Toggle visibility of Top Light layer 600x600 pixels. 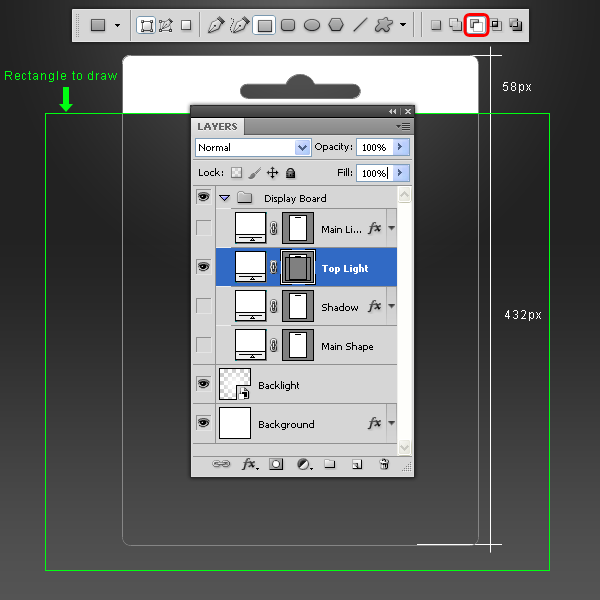tap(203, 267)
